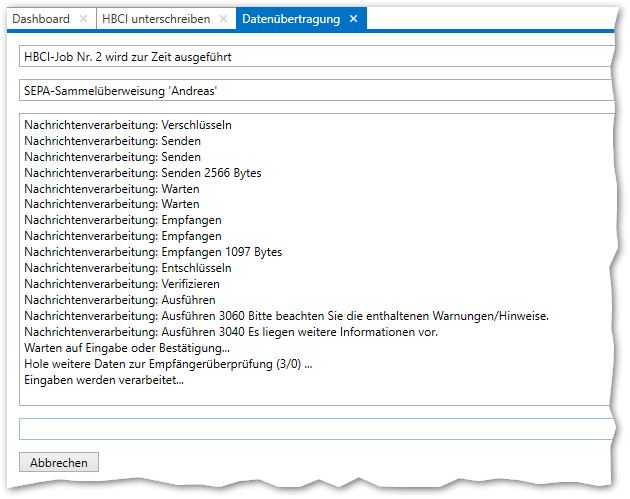Select the 'Ausführen 3060' warning message line
Viewport: 630px width, 499px height.
286,316
